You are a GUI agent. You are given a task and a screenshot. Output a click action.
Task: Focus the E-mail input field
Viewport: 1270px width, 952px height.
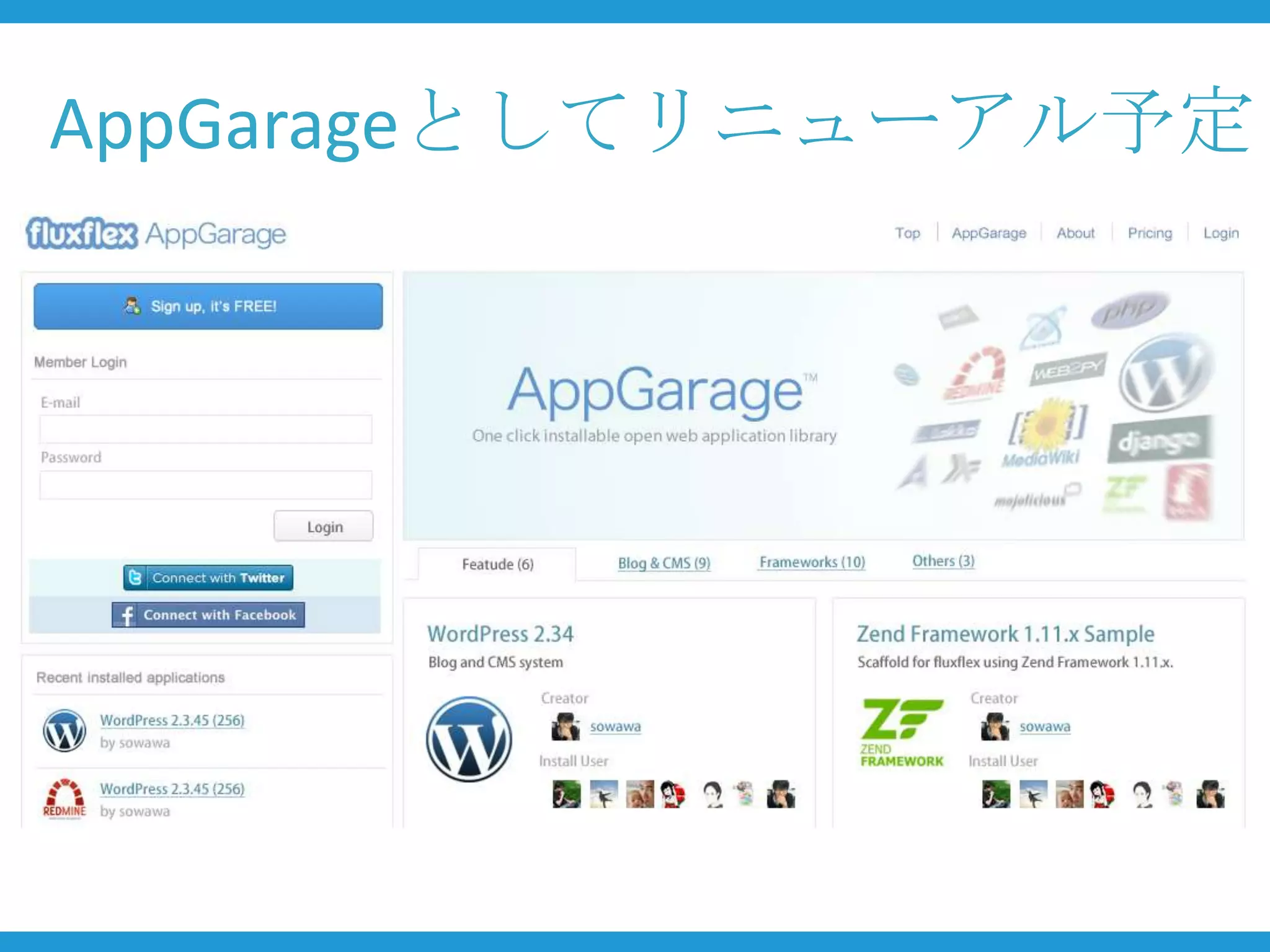206,429
